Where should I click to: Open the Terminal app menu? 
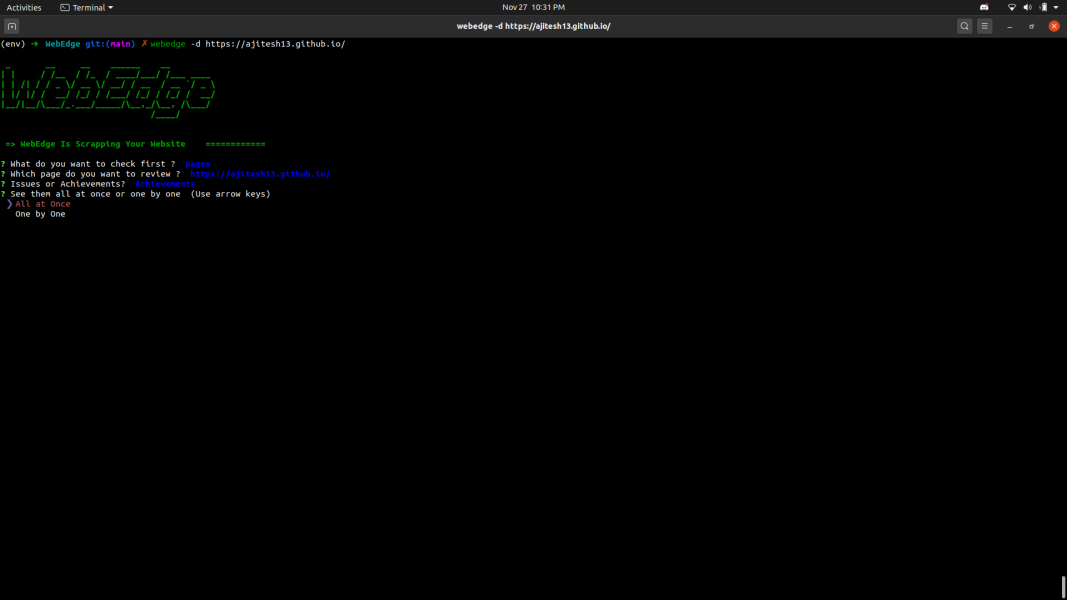click(x=86, y=7)
